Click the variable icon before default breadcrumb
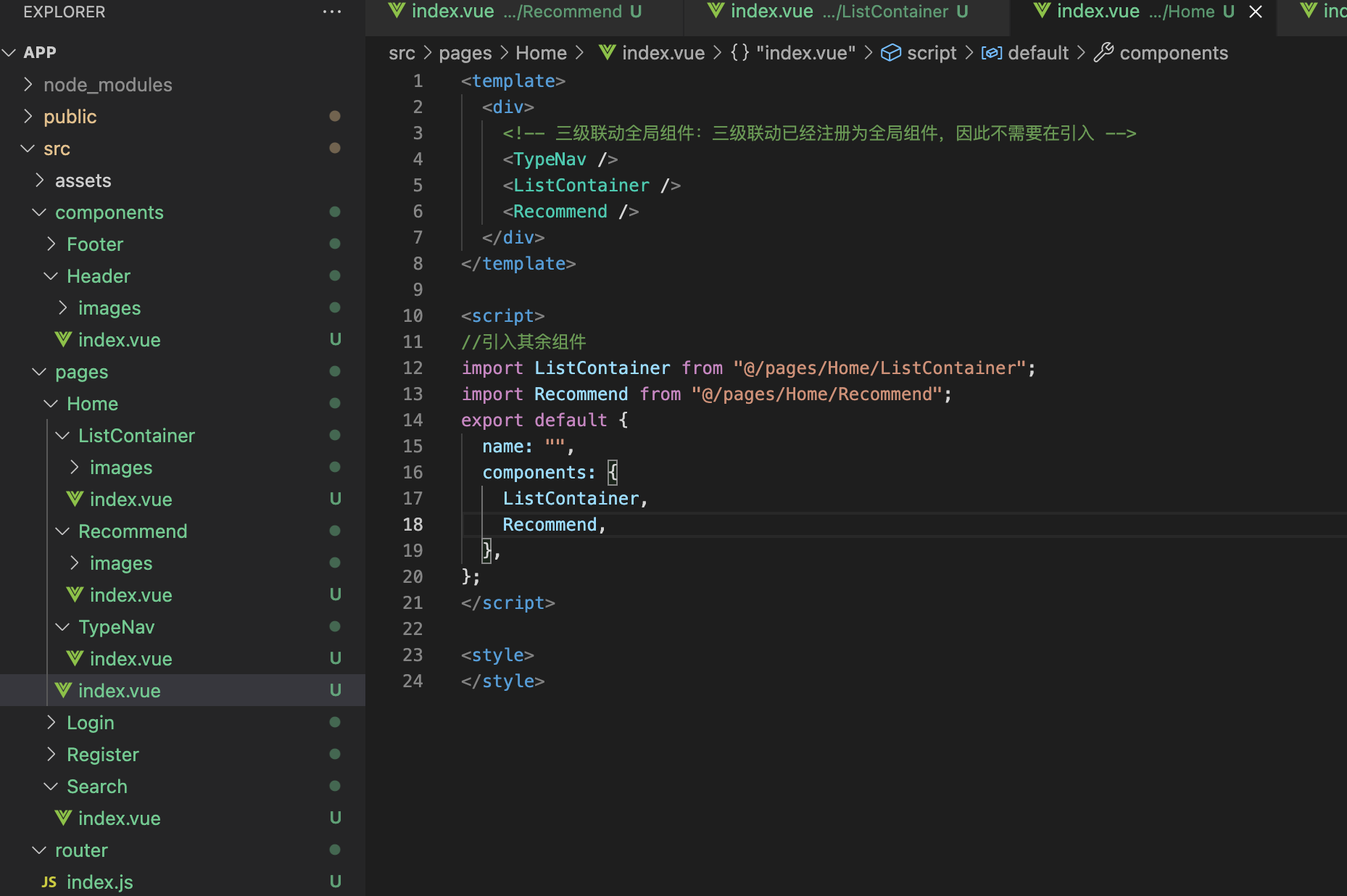The width and height of the screenshot is (1347, 896). (992, 52)
